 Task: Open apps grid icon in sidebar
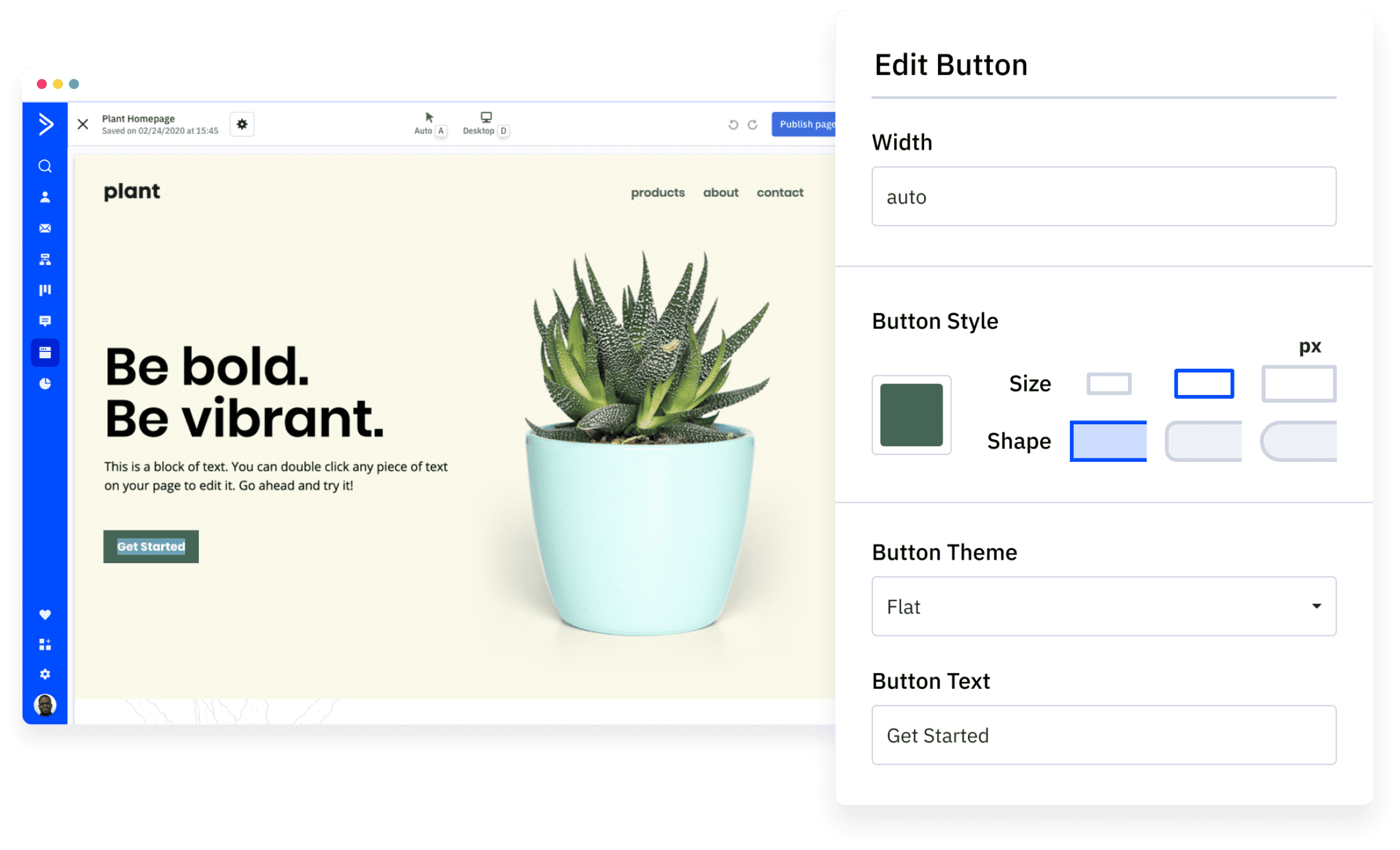point(45,644)
